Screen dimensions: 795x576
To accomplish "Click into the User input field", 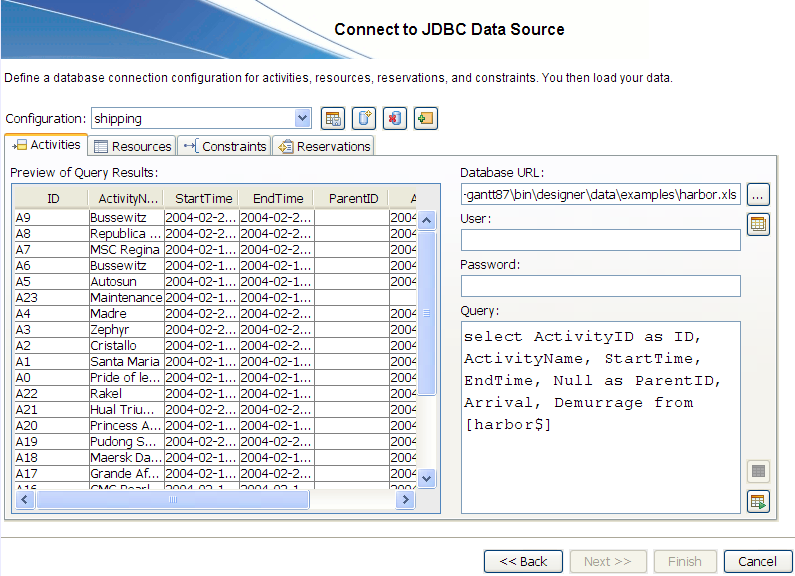I will click(x=600, y=240).
